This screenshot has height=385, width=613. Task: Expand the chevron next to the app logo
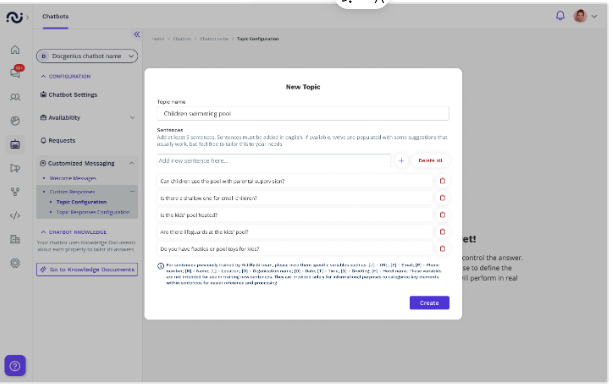[27, 17]
